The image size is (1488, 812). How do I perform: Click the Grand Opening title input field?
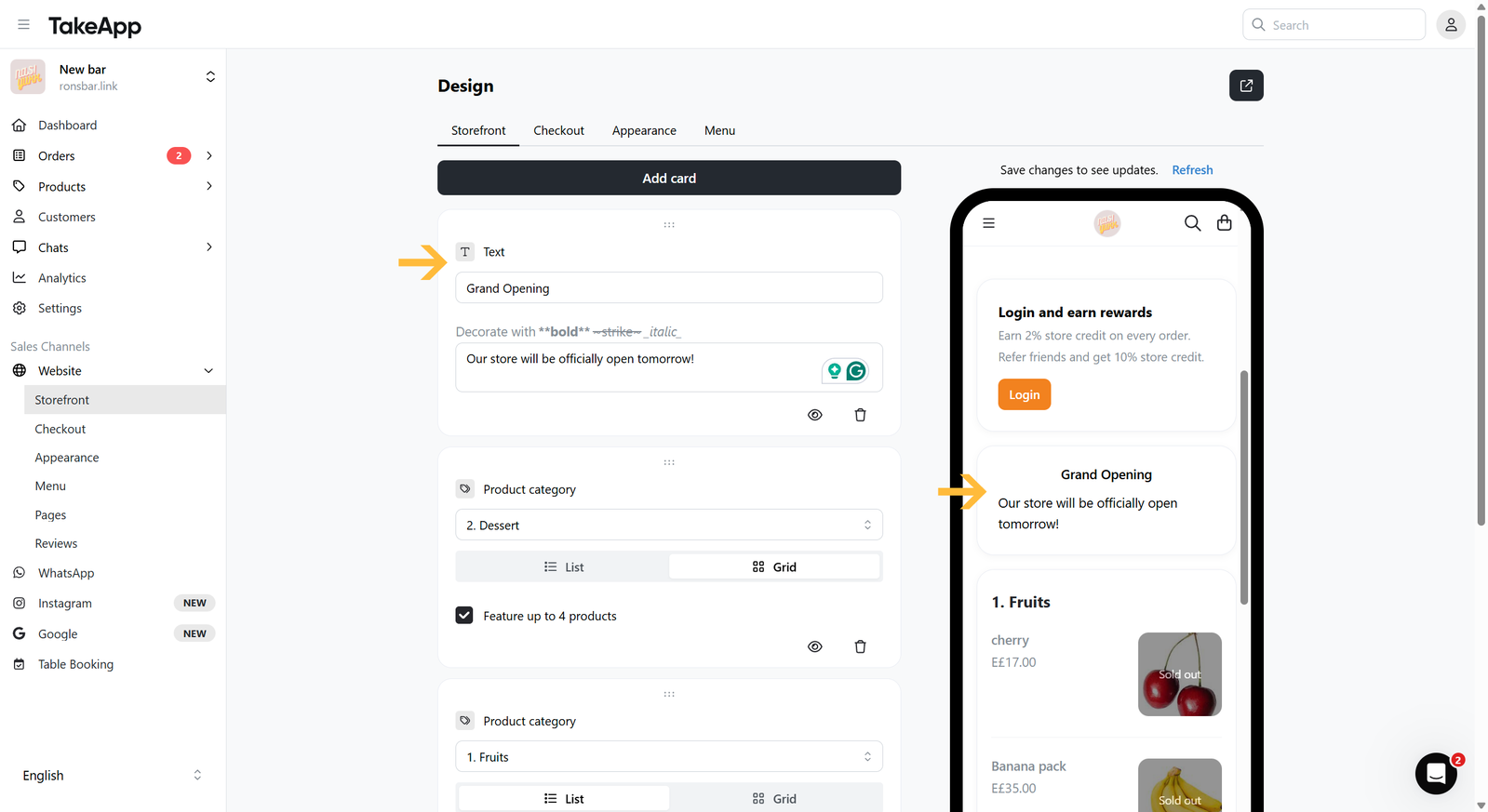point(669,288)
